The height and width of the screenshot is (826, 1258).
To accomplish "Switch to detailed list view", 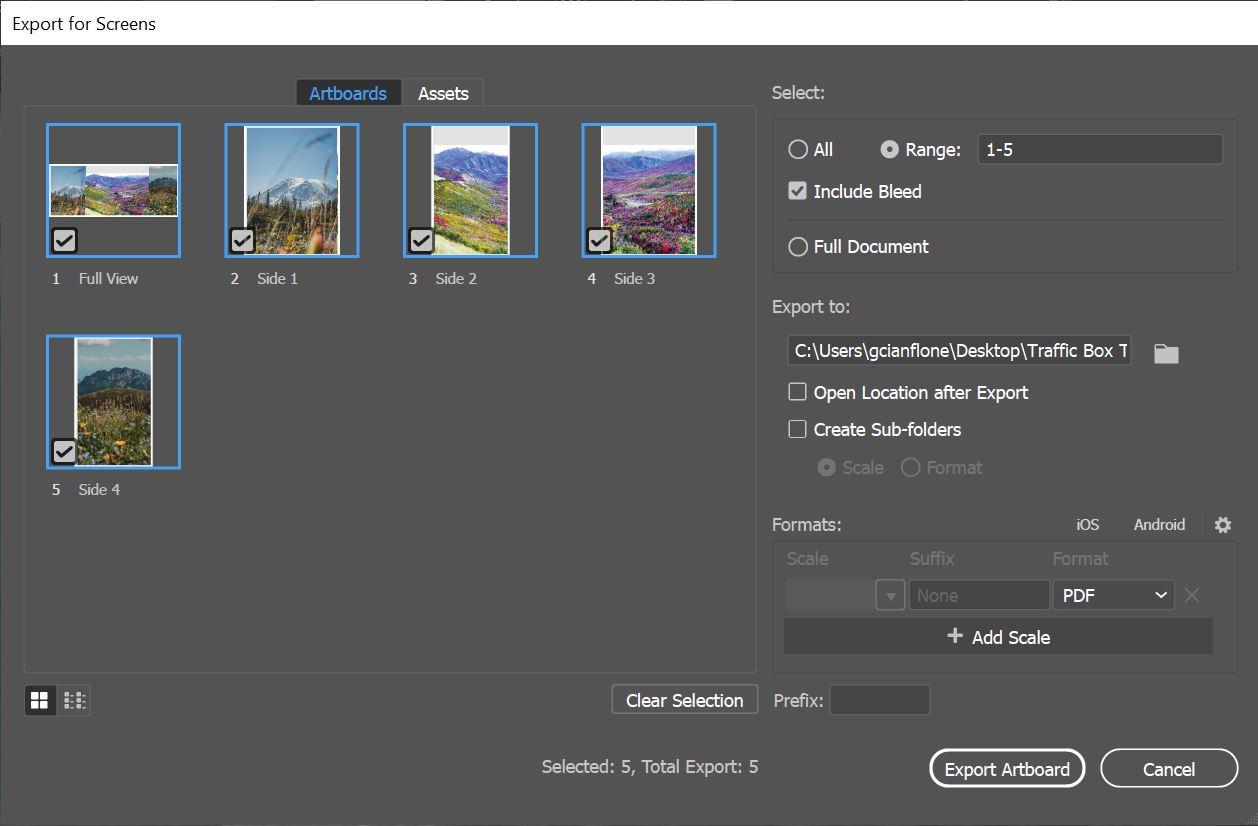I will 74,700.
